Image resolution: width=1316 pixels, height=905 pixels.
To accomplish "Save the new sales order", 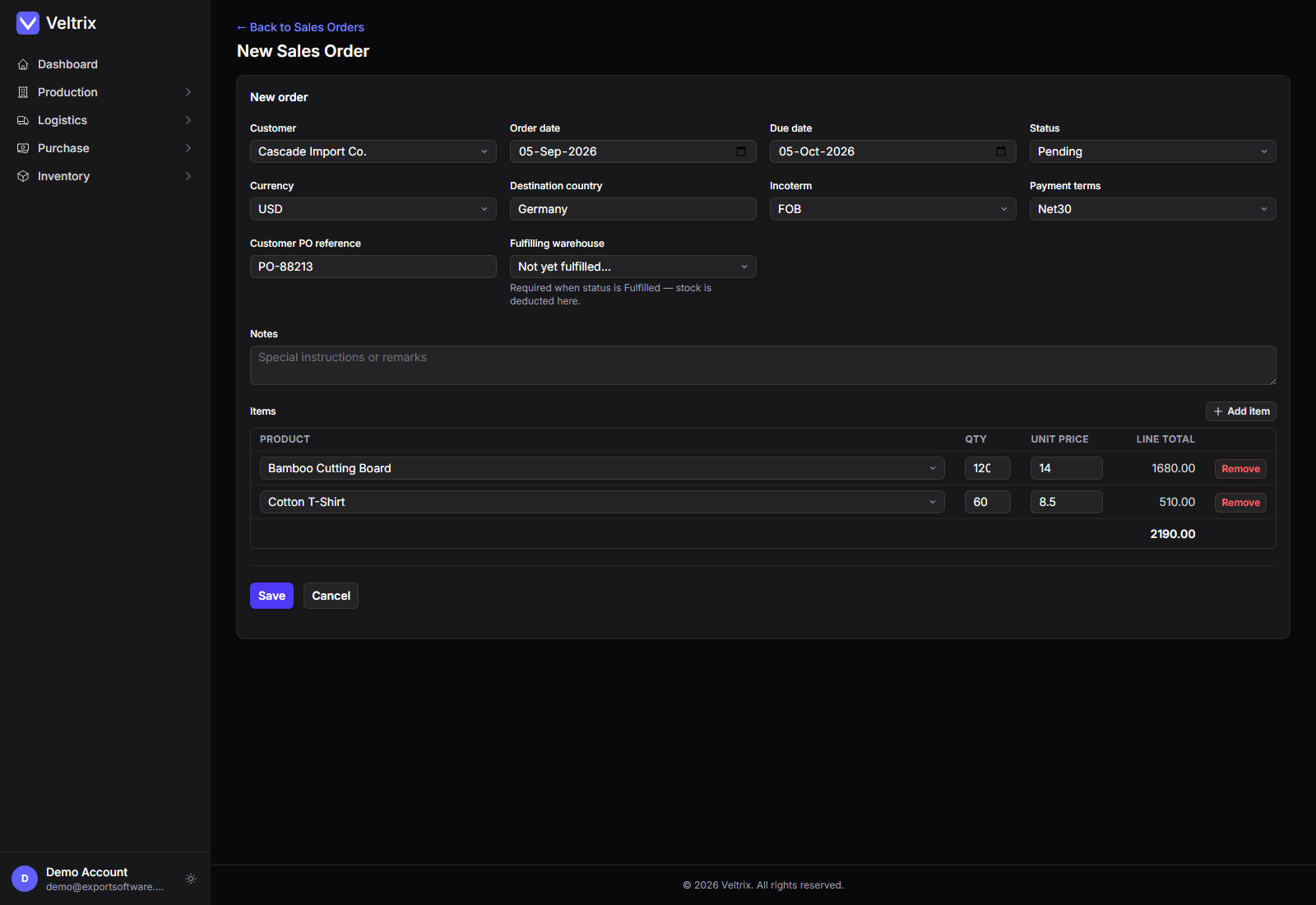I will (271, 596).
